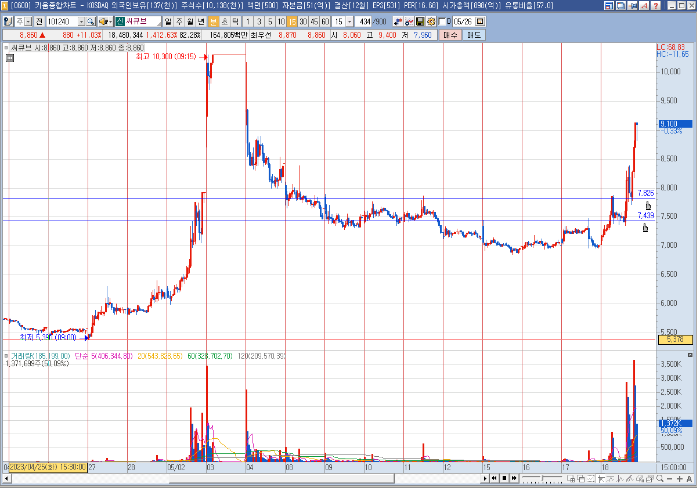700x488 pixels.
Task: Click the red A font icon in title bar
Action: (x=644, y=5)
